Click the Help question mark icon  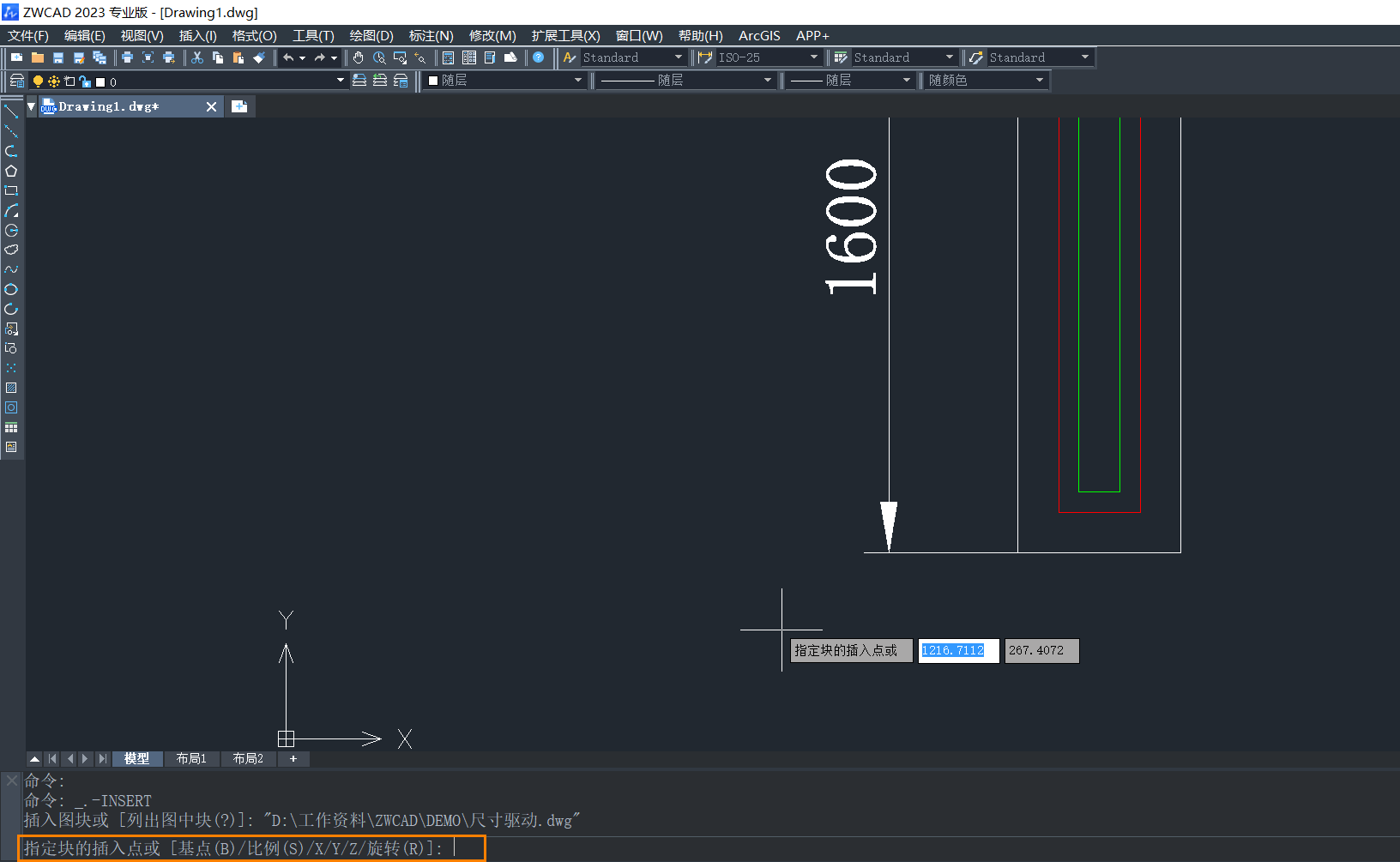pyautogui.click(x=539, y=57)
